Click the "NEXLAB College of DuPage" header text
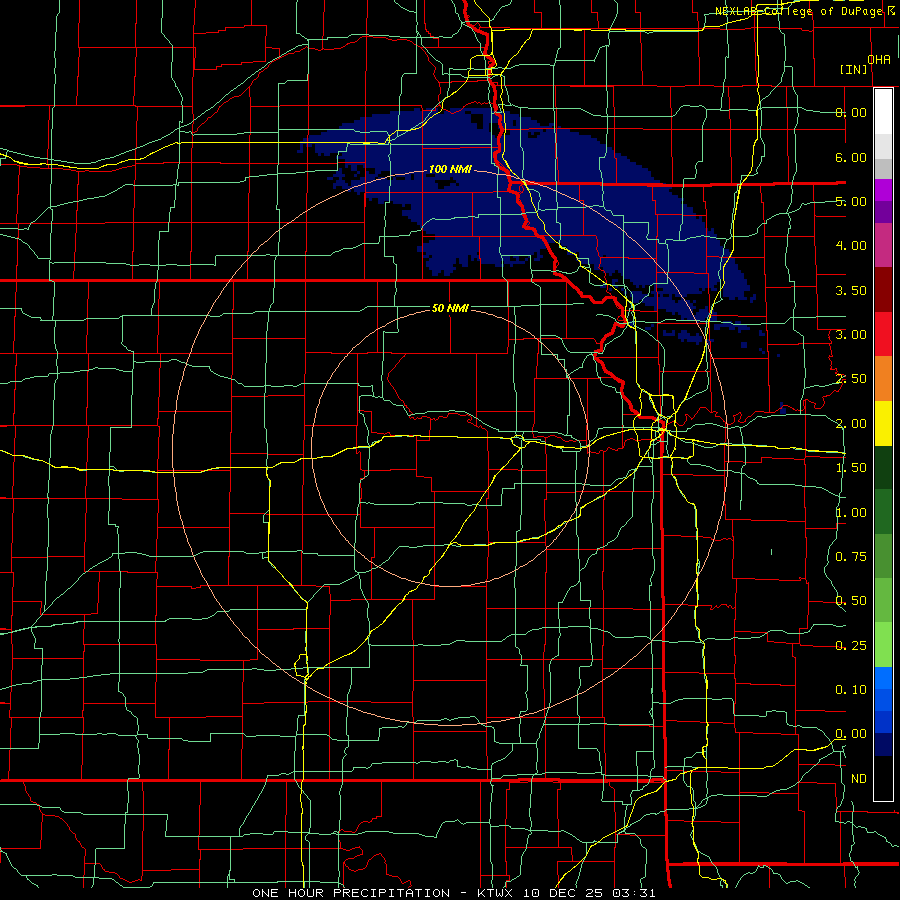900x900 pixels. [x=800, y=11]
